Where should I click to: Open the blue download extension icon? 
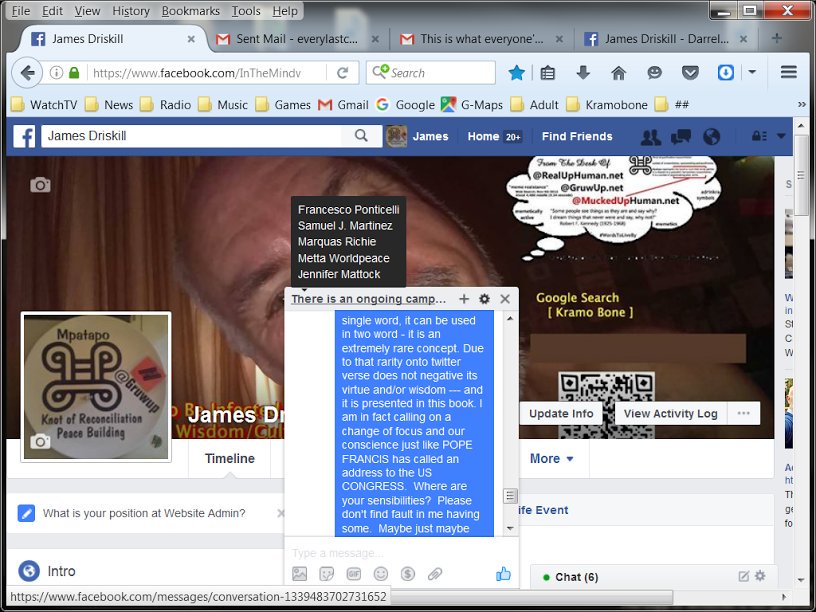[725, 72]
